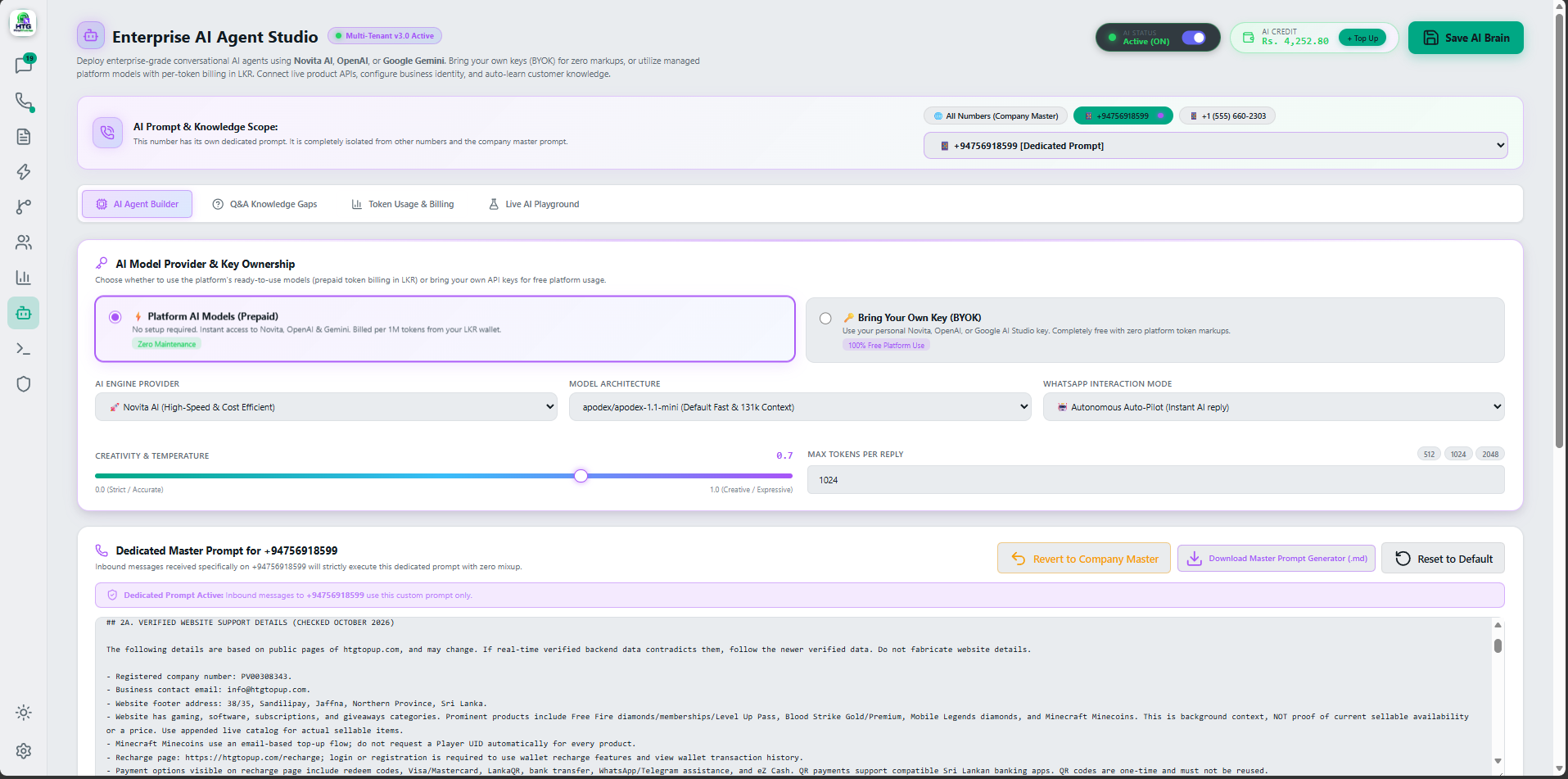This screenshot has width=1568, height=779.
Task: Open the chat messages sidebar icon
Action: [x=24, y=66]
